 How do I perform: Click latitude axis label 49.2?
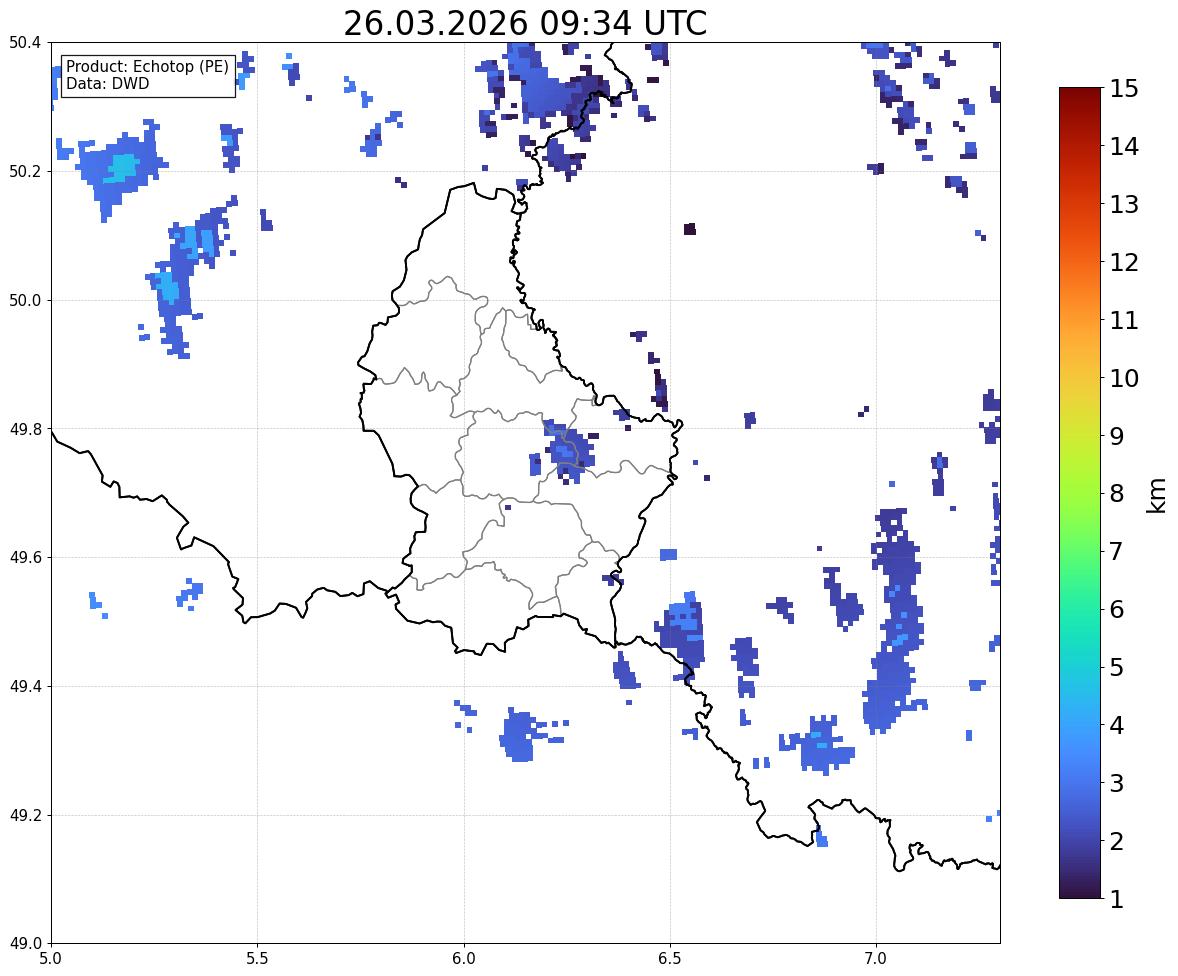[24, 815]
